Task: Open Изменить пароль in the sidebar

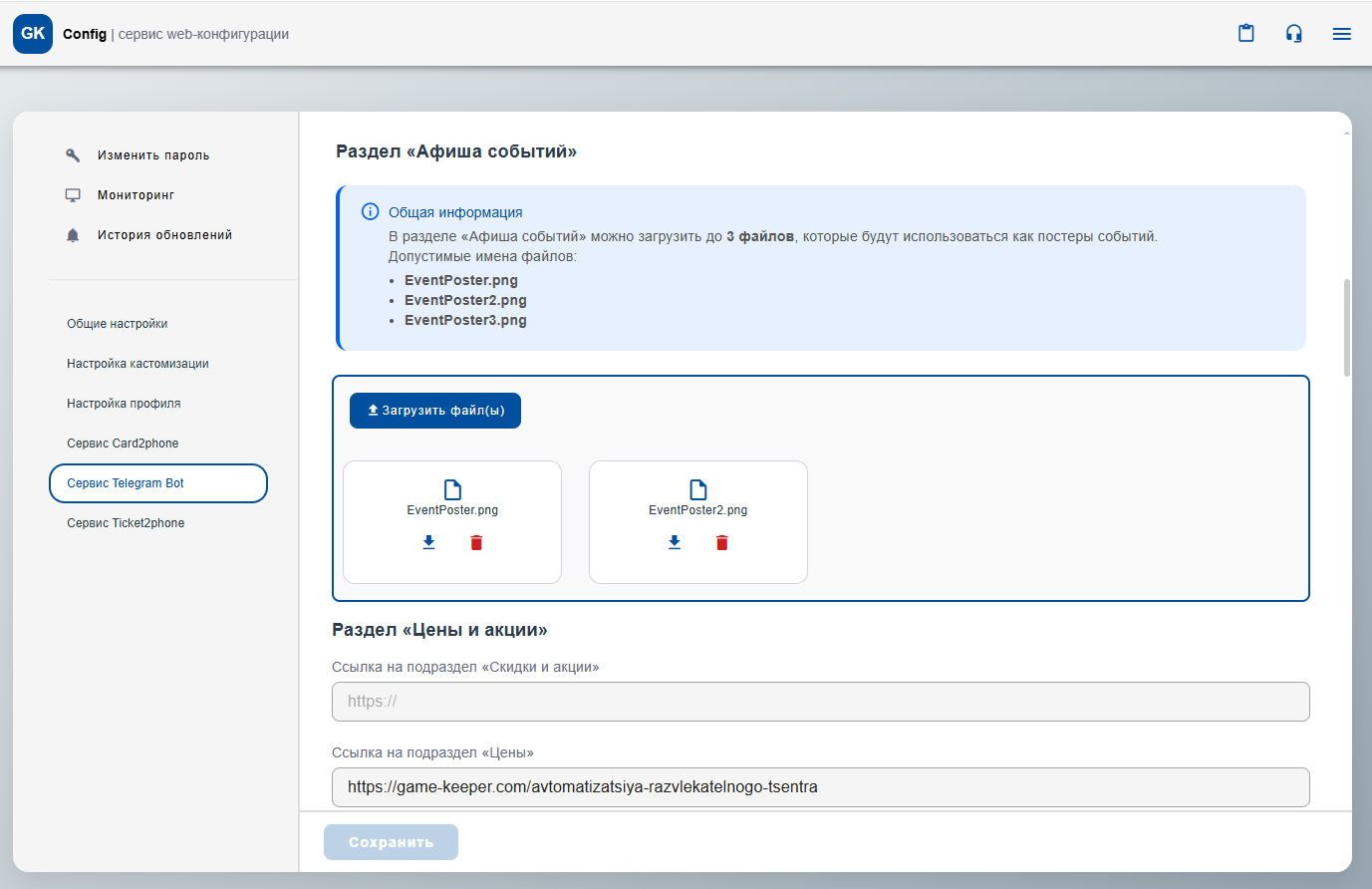Action: pos(152,155)
